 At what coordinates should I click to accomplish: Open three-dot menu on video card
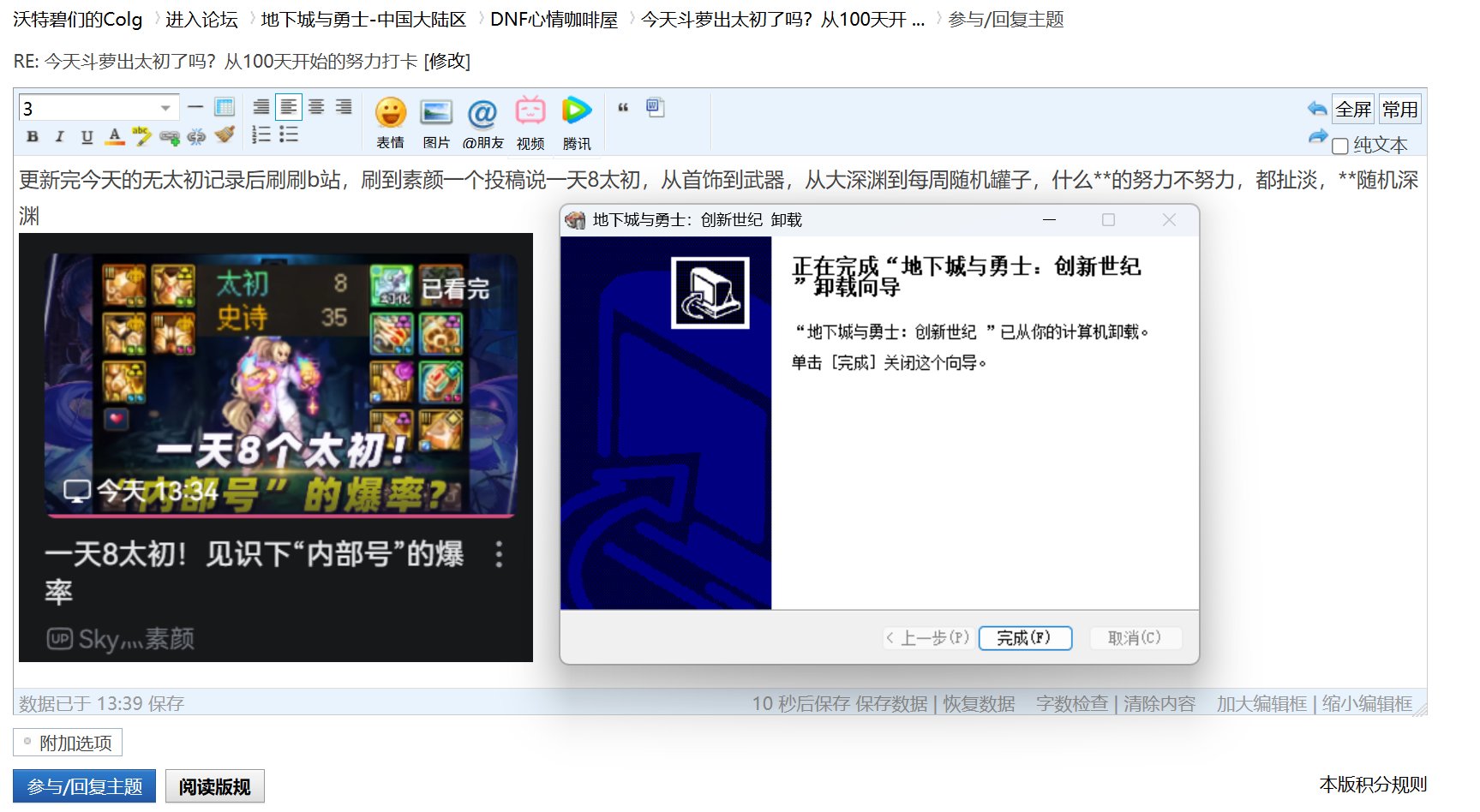pos(500,554)
